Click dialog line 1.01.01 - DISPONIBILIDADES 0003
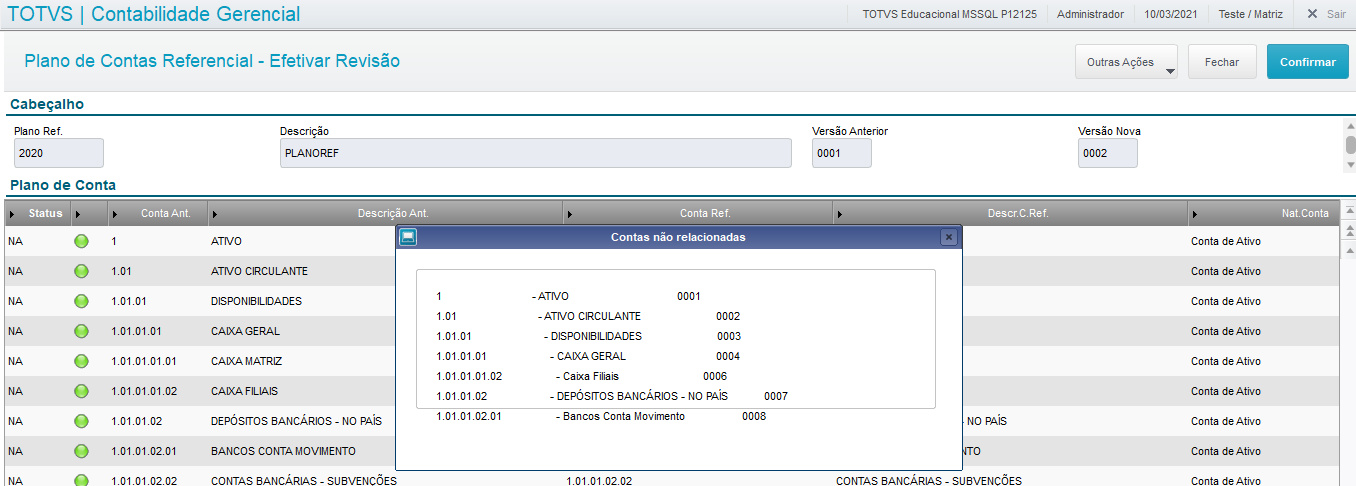 pyautogui.click(x=588, y=336)
